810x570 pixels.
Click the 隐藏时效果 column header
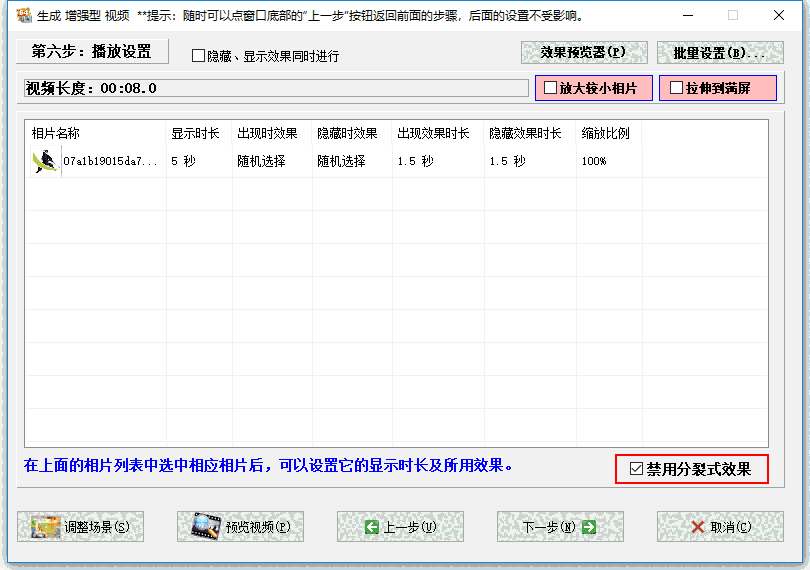(352, 133)
